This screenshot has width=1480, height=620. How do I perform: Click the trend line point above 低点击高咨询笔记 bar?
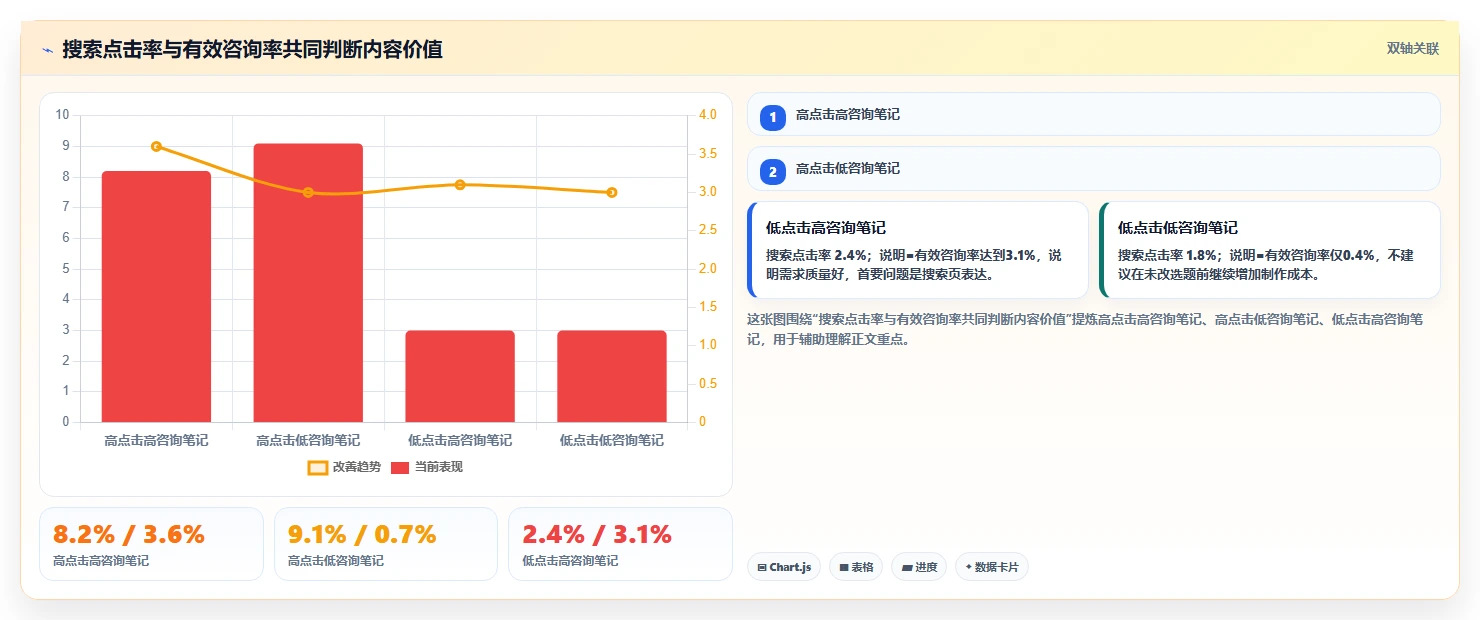(x=460, y=184)
